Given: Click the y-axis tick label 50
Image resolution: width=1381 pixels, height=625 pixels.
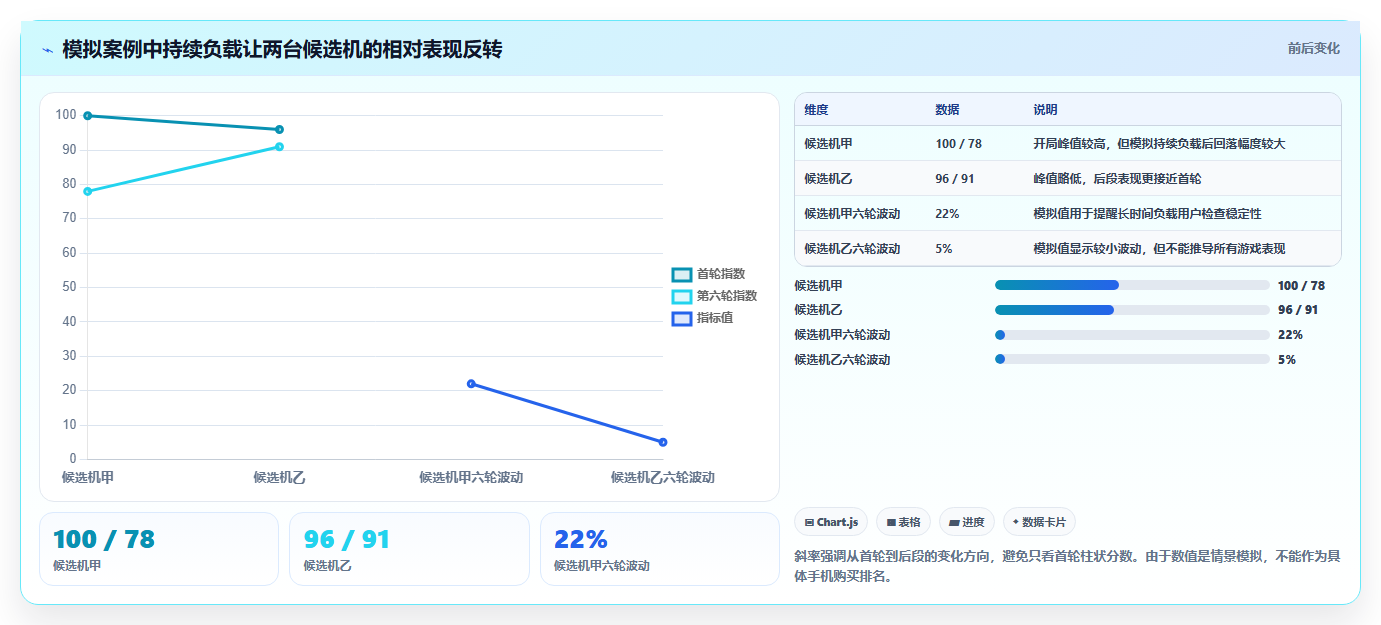Looking at the screenshot, I should [x=68, y=287].
